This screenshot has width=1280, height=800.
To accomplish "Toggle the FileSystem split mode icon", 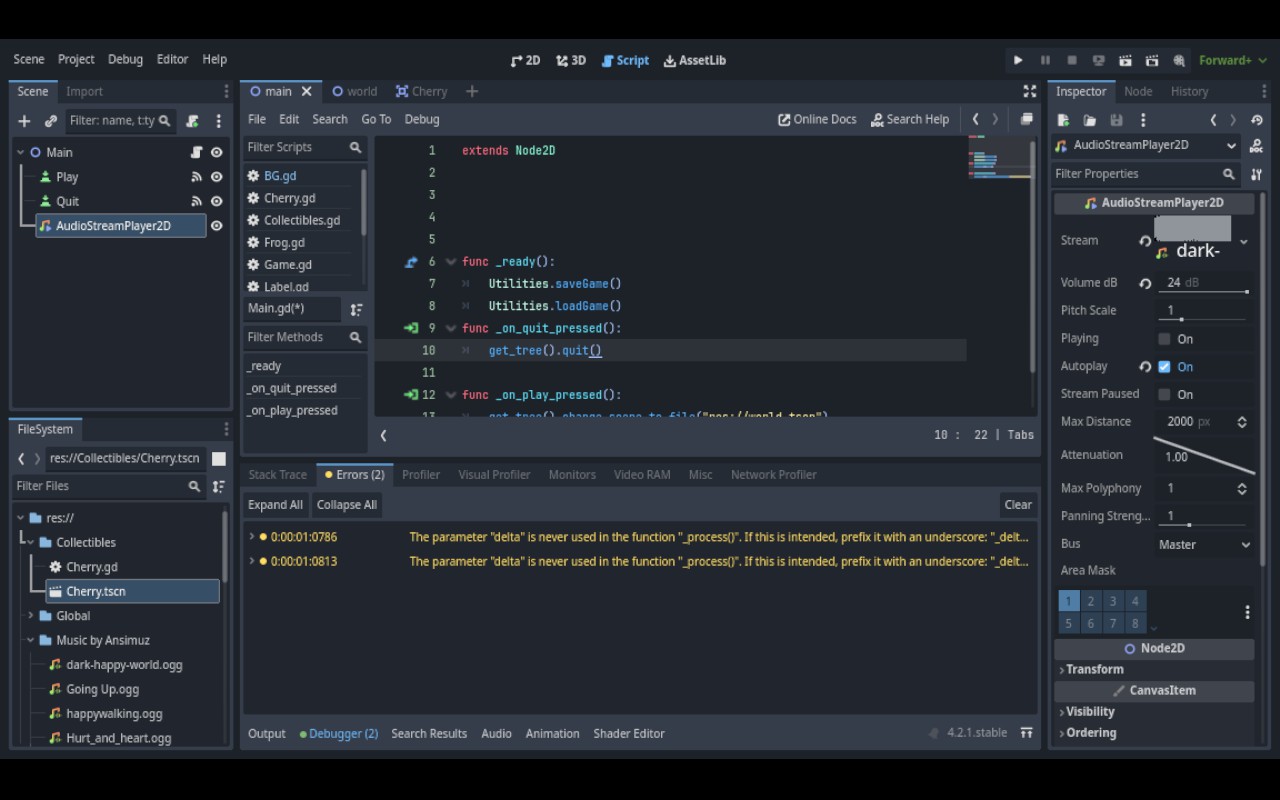I will click(x=219, y=458).
